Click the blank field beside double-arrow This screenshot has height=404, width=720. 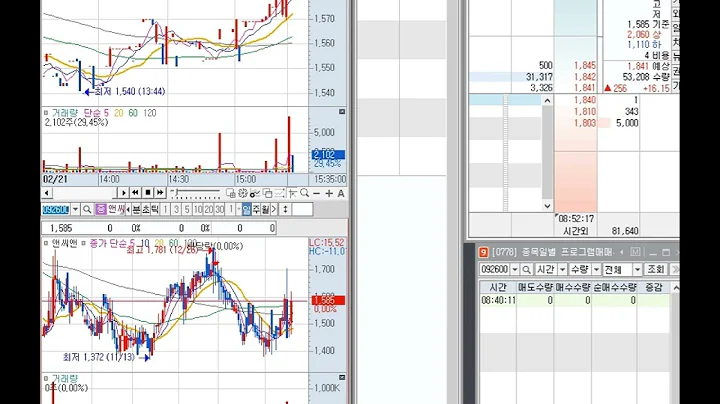click(302, 209)
